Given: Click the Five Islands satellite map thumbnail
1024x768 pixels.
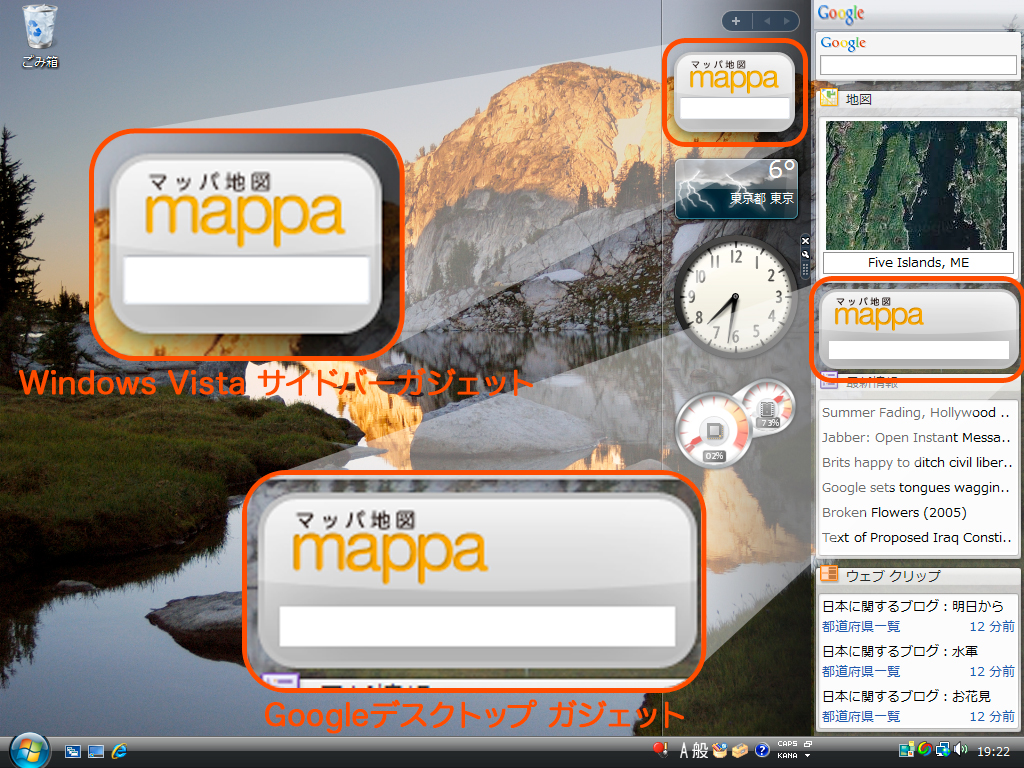Looking at the screenshot, I should click(x=918, y=185).
